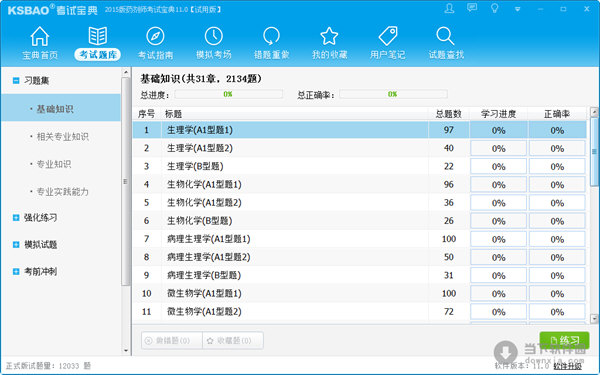
Task: Select row 病理生理学(B型题)
Action: tap(359, 275)
